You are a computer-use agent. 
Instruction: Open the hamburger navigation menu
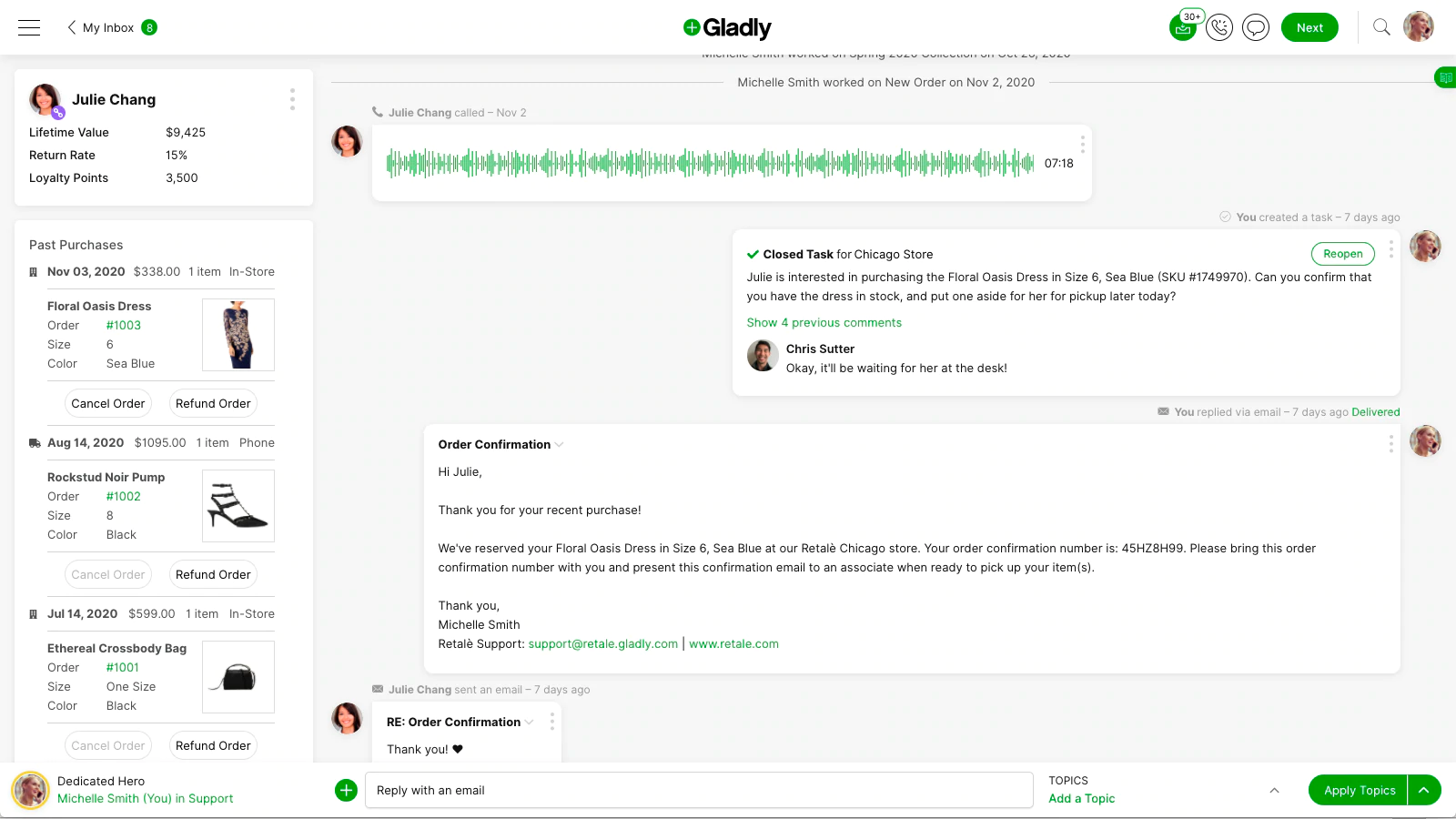[29, 27]
